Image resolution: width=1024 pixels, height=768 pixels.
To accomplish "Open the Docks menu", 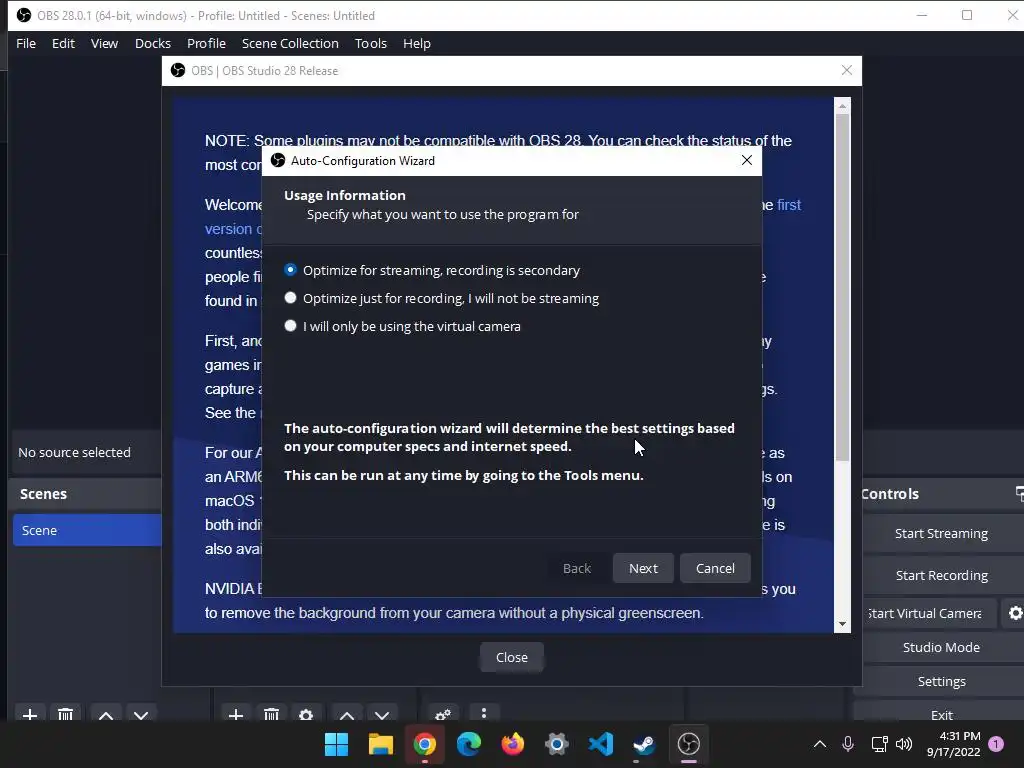I will click(x=153, y=43).
